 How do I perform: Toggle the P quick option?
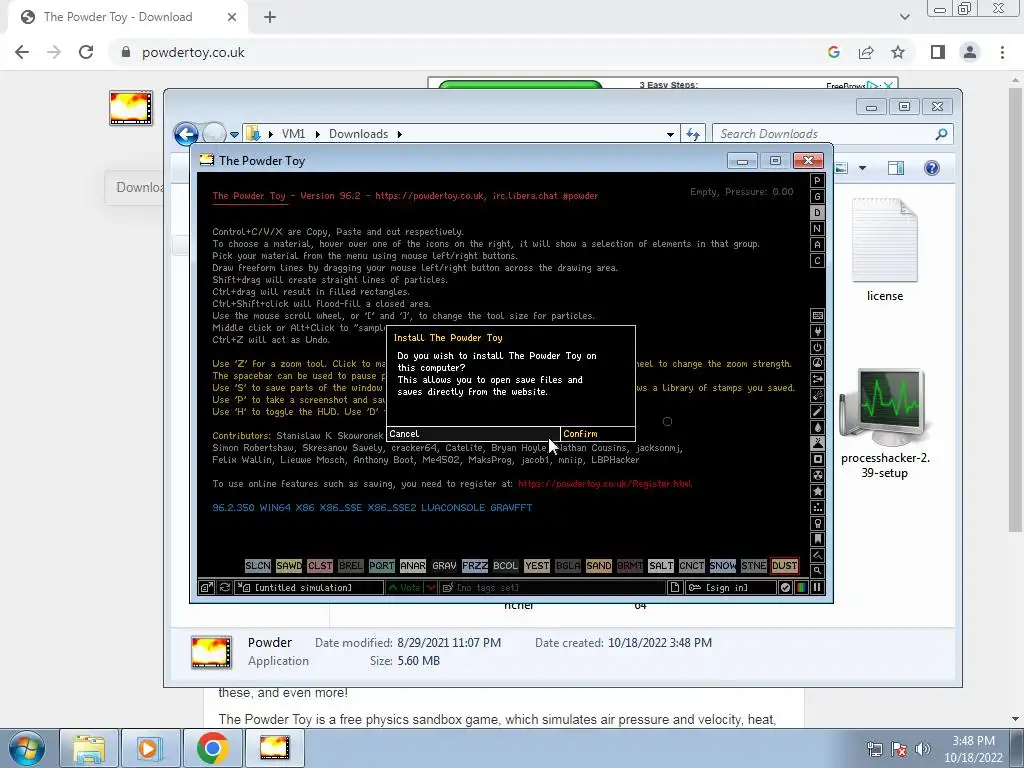pos(817,181)
